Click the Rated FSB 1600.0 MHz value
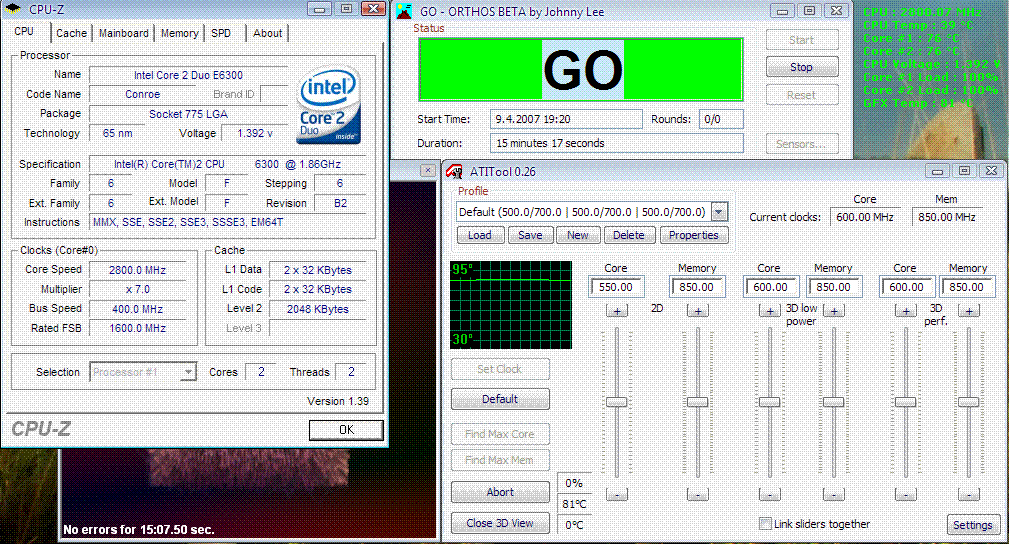This screenshot has height=544, width=1009. point(137,328)
